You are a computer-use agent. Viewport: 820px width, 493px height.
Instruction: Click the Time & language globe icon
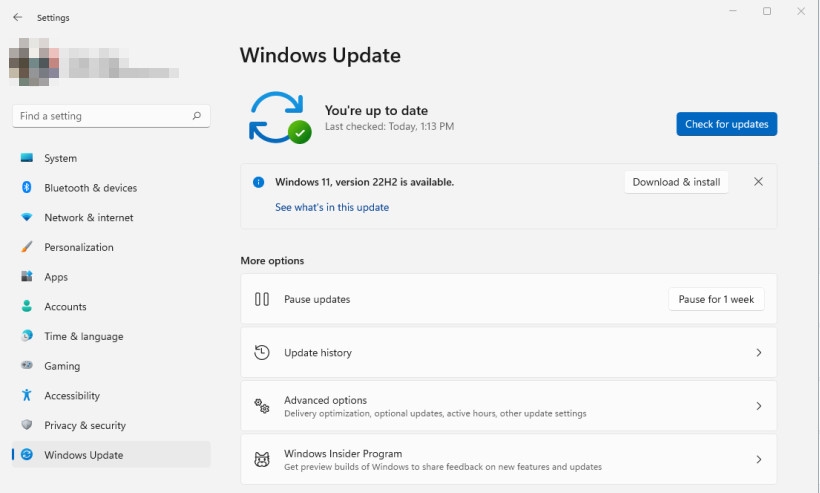27,336
